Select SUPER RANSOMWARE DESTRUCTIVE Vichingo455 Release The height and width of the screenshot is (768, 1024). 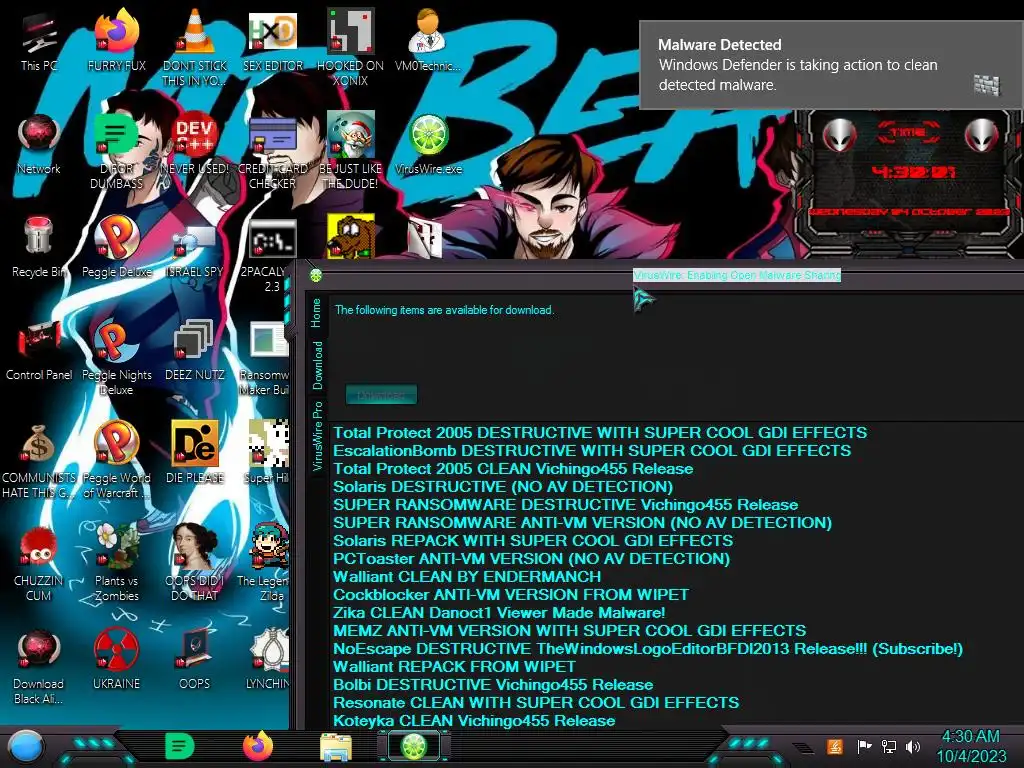(x=566, y=505)
